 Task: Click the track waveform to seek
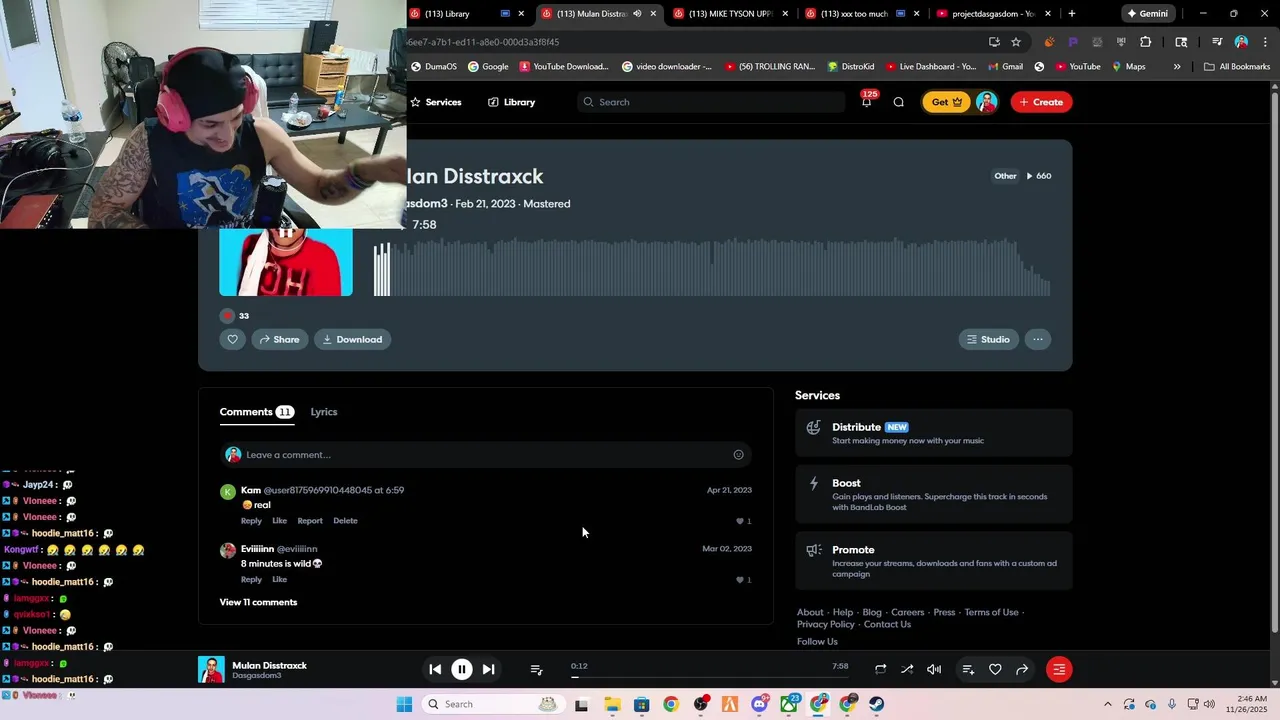tap(712, 267)
